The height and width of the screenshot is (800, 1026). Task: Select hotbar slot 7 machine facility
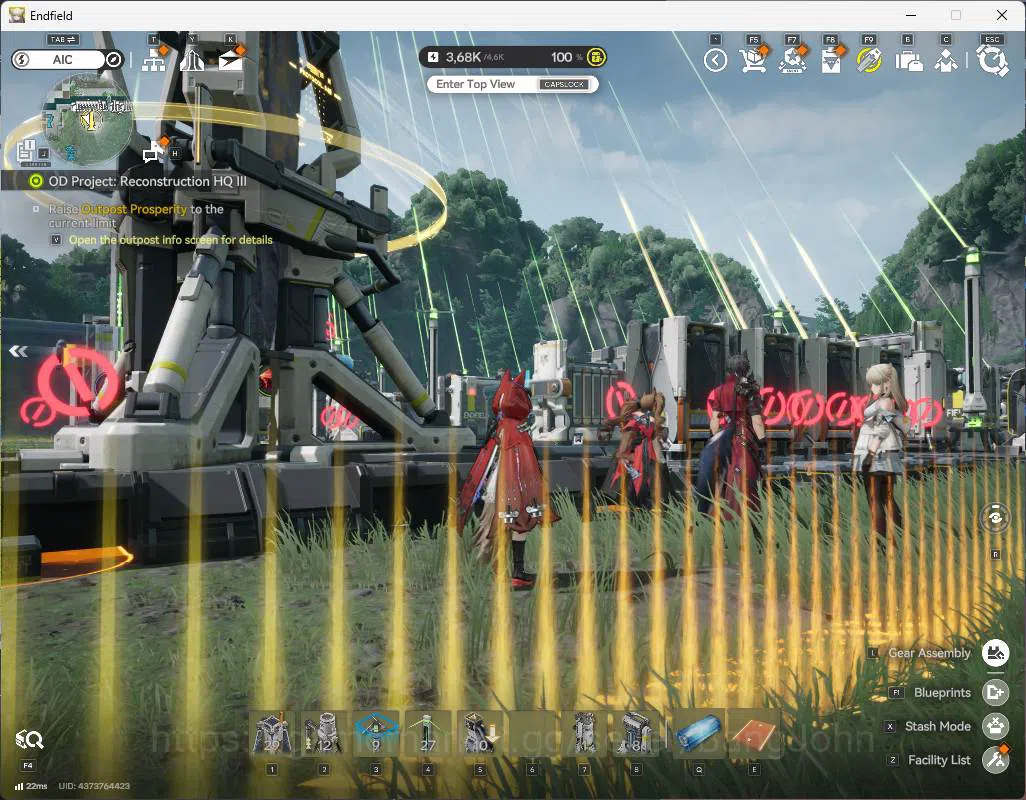[584, 733]
